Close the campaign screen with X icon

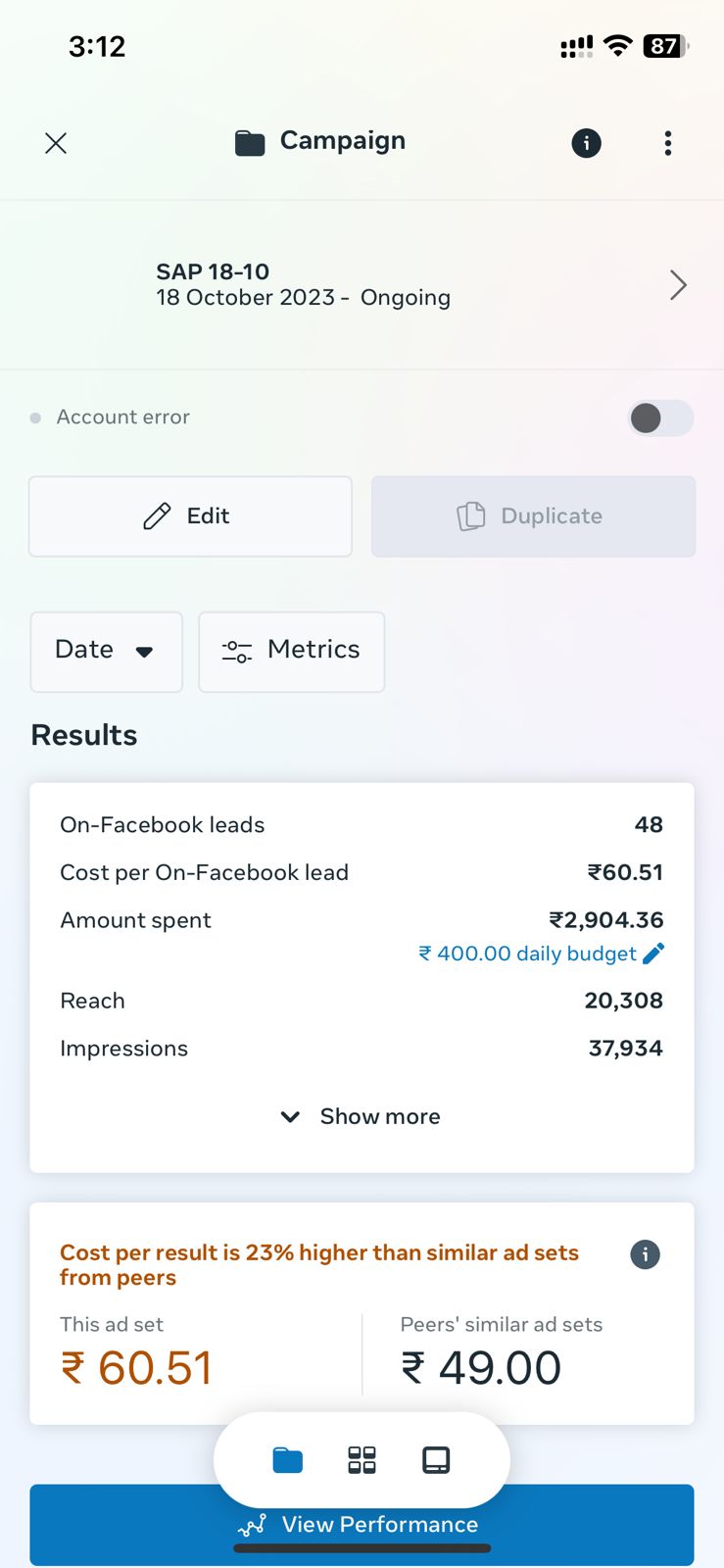pyautogui.click(x=56, y=143)
